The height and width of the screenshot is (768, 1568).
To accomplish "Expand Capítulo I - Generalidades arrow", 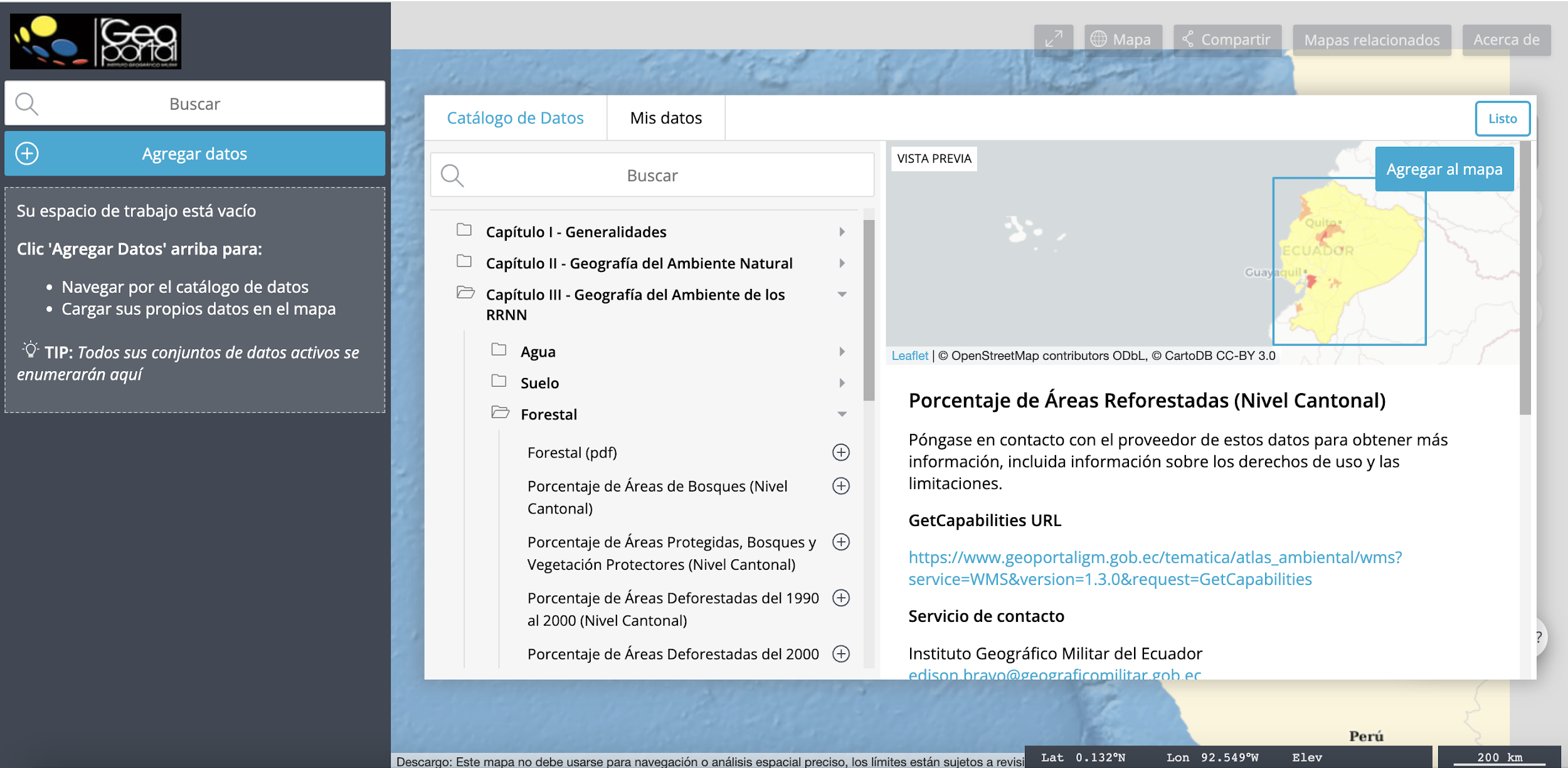I will (842, 232).
